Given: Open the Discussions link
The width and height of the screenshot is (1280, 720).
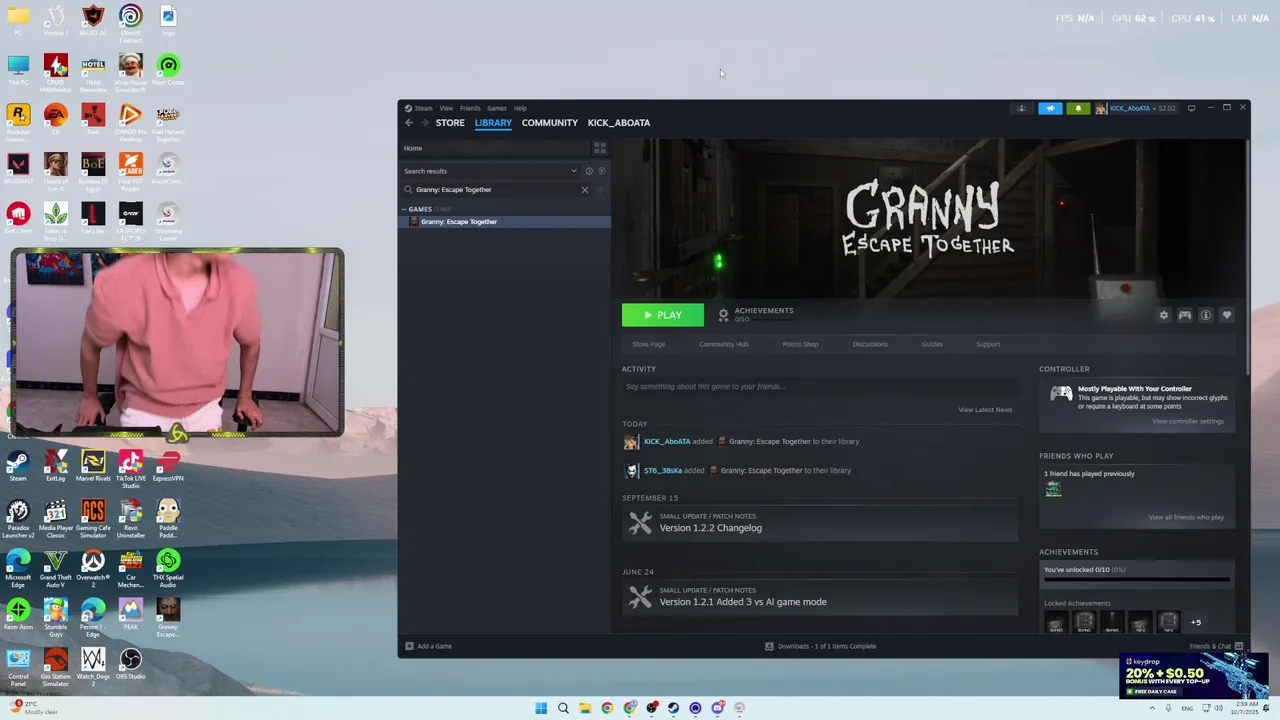Looking at the screenshot, I should click(x=870, y=344).
